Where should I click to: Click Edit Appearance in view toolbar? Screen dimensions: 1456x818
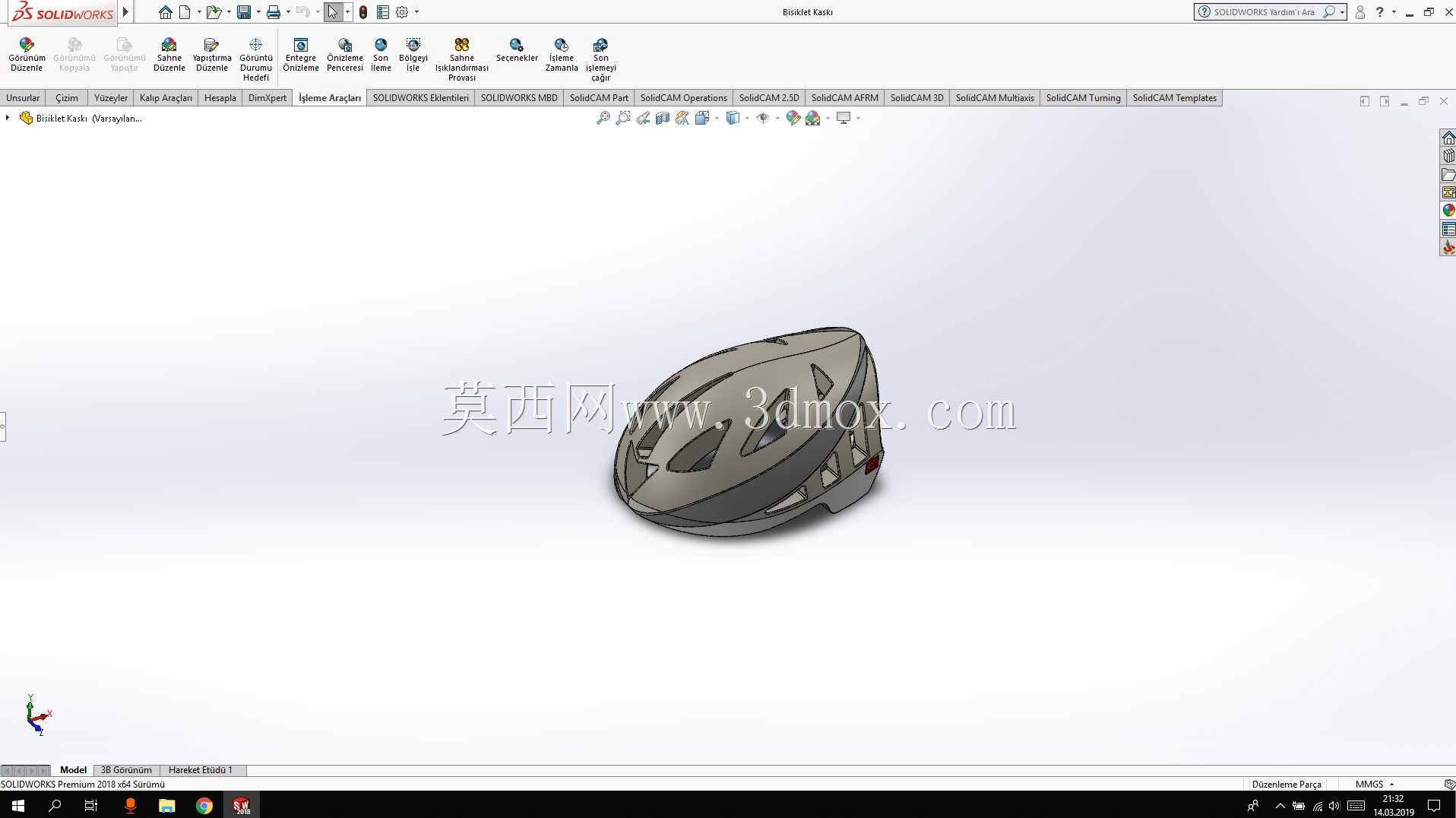coord(793,118)
